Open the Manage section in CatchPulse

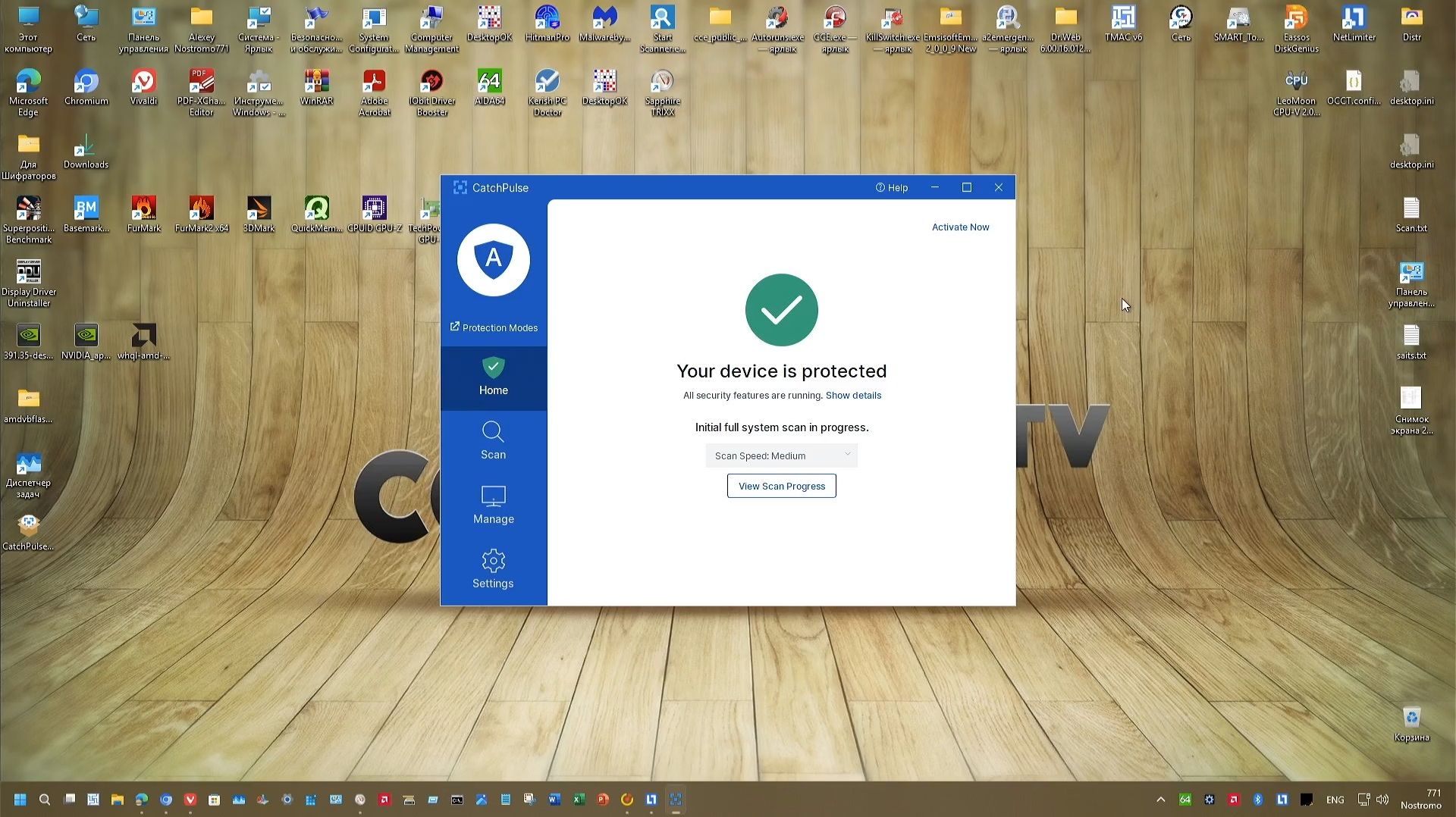point(493,506)
